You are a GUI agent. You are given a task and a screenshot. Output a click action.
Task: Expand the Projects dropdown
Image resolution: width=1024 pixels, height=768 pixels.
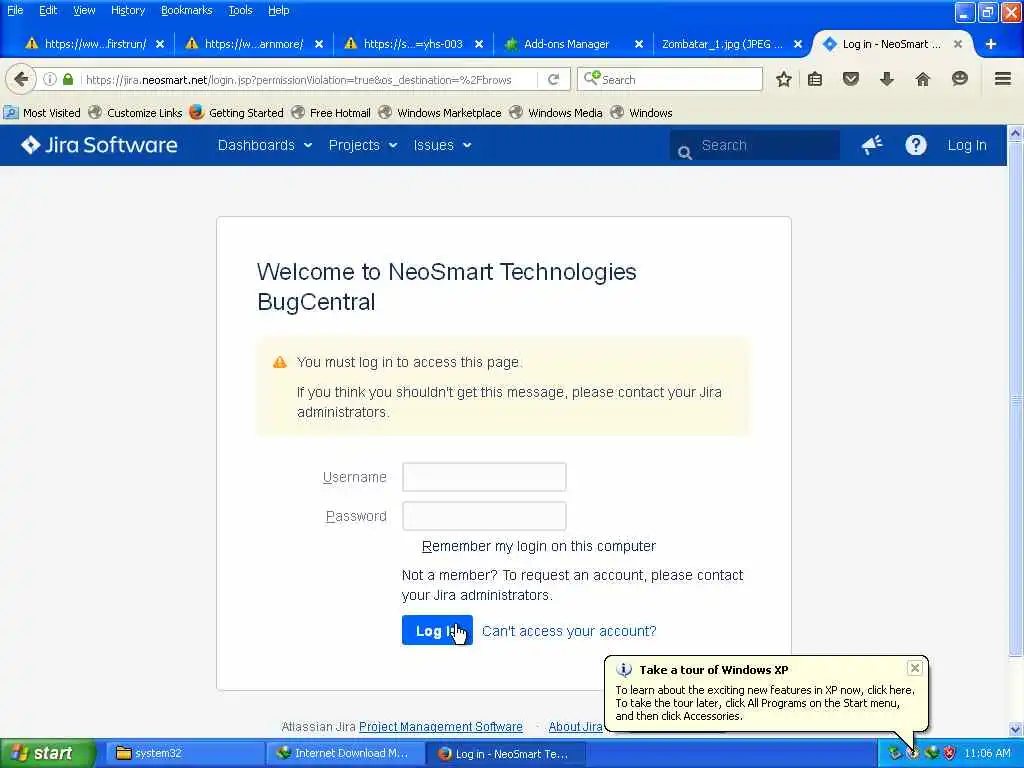click(x=362, y=145)
